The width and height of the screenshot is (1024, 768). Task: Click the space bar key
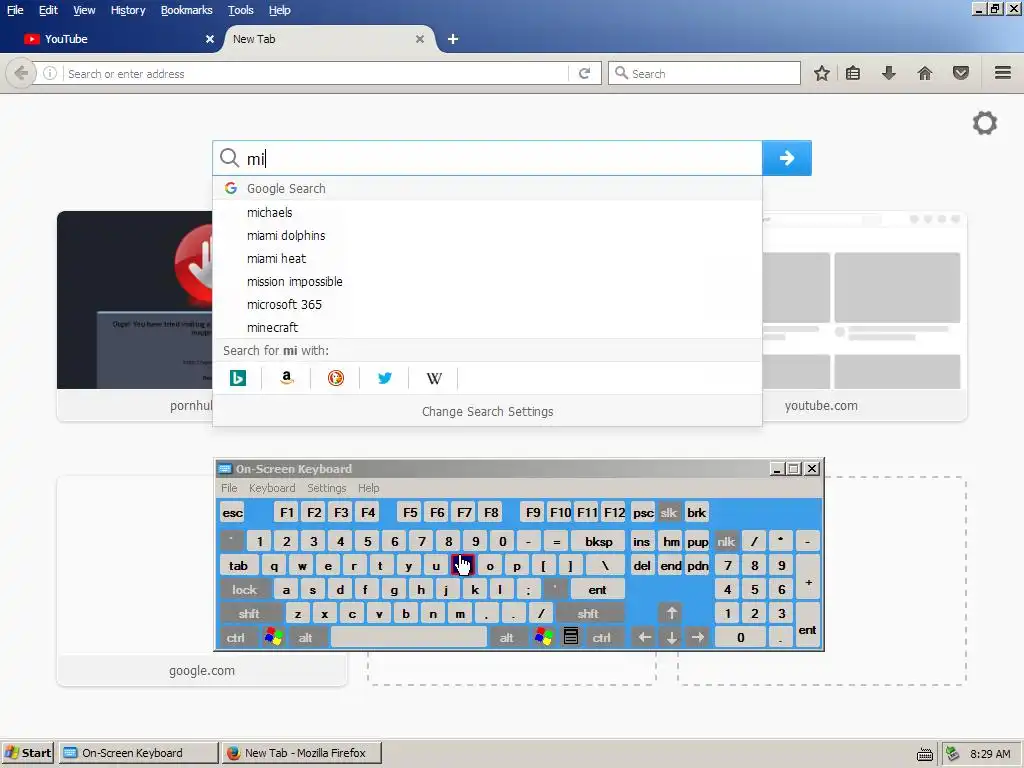(x=409, y=637)
